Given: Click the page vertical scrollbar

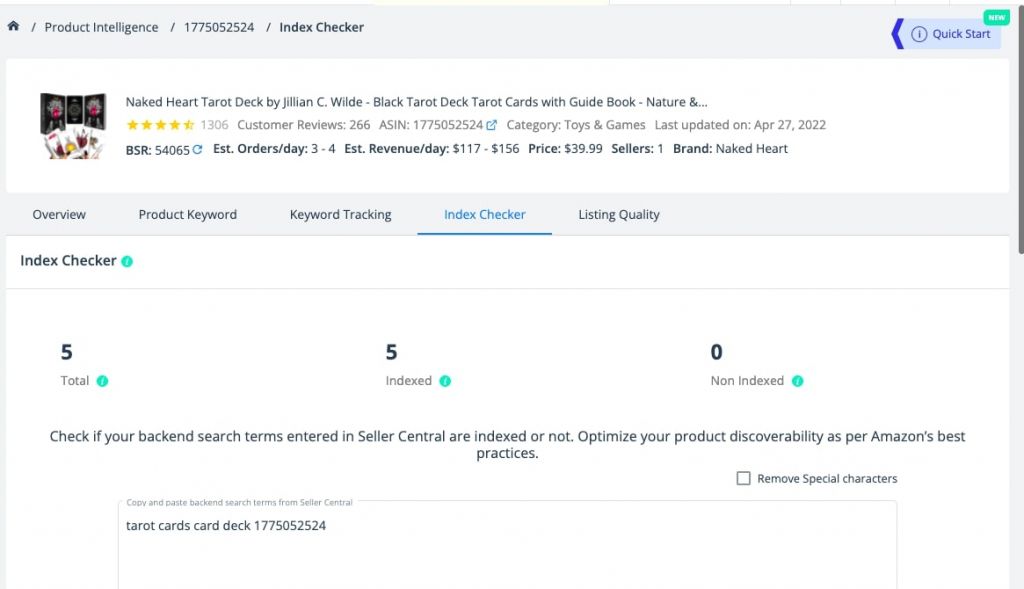Looking at the screenshot, I should tap(1020, 131).
